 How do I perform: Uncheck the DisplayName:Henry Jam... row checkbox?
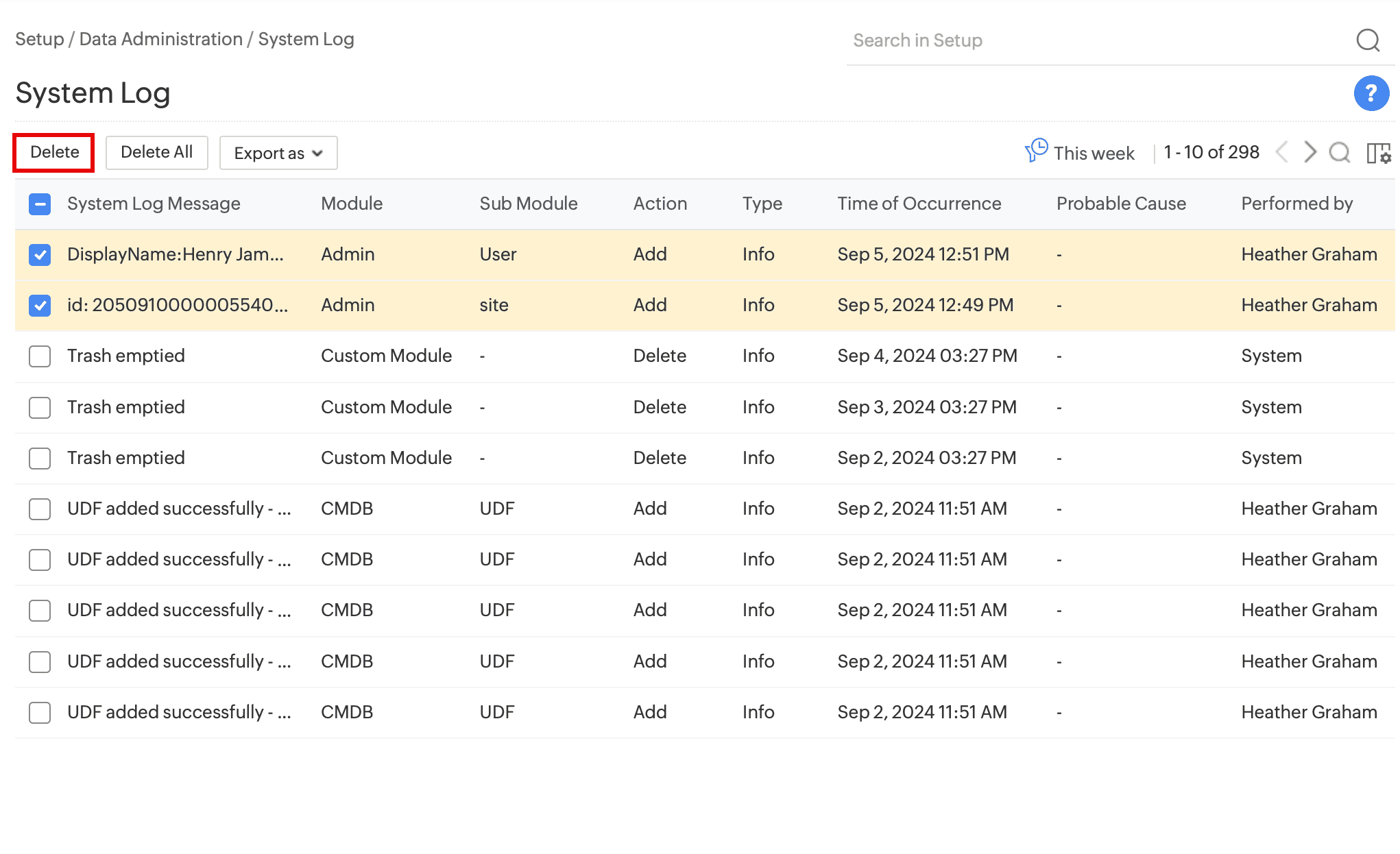(x=40, y=255)
